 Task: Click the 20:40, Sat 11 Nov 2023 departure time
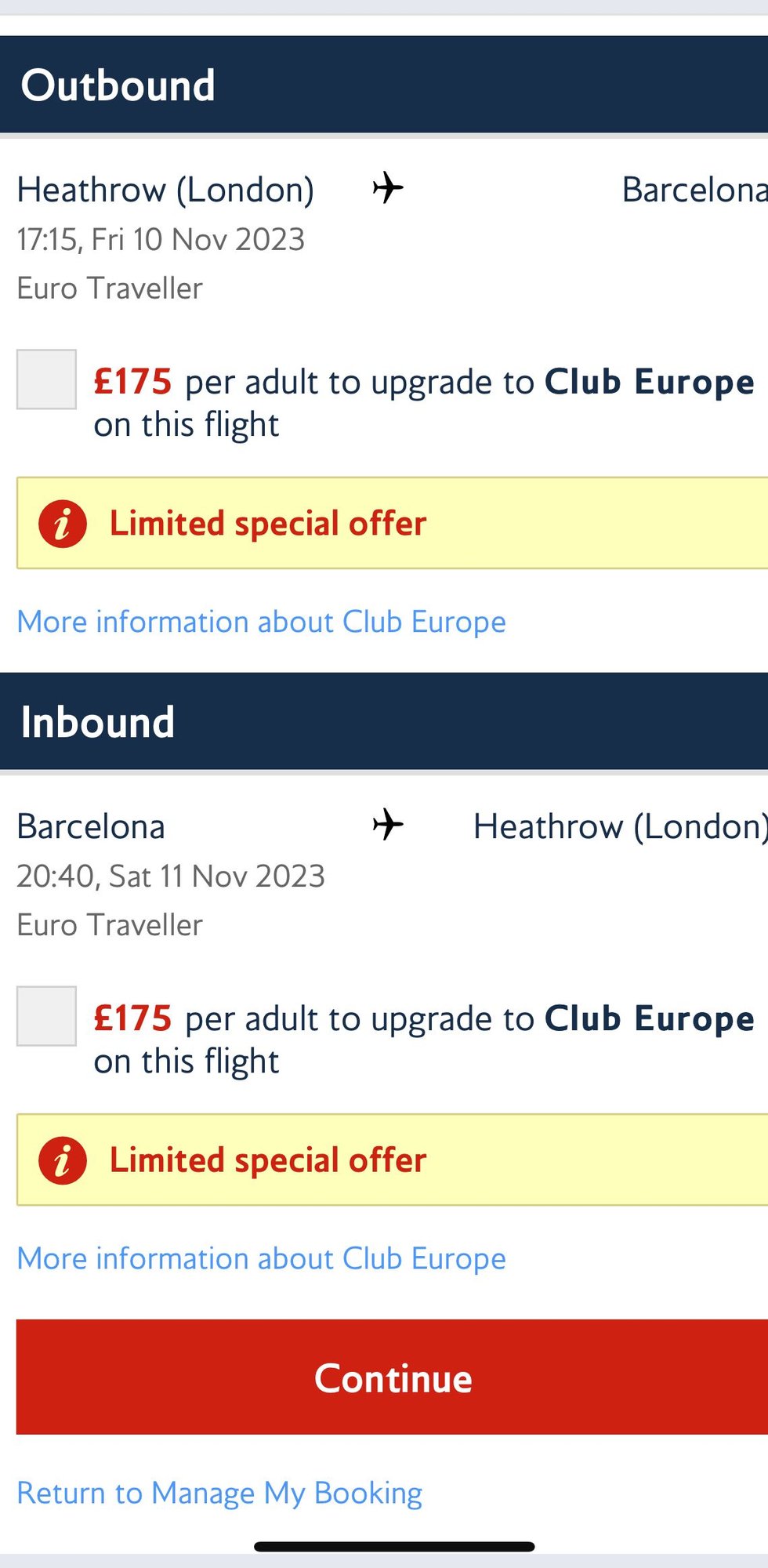(171, 876)
